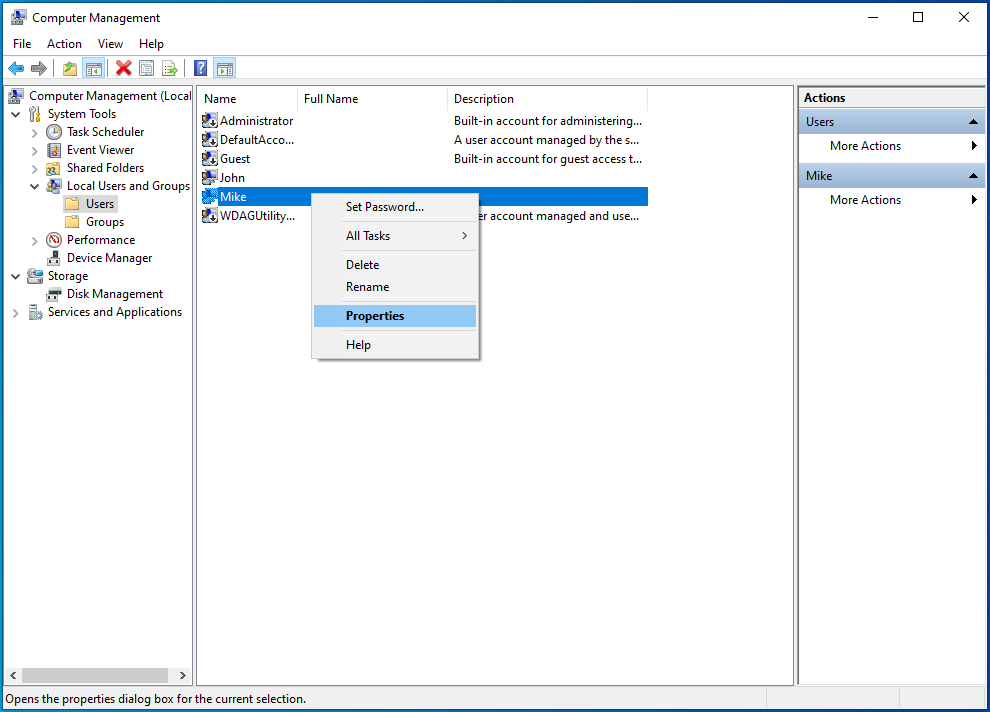990x712 pixels.
Task: Toggle the Show/Hide Action Pane icon
Action: pos(225,68)
